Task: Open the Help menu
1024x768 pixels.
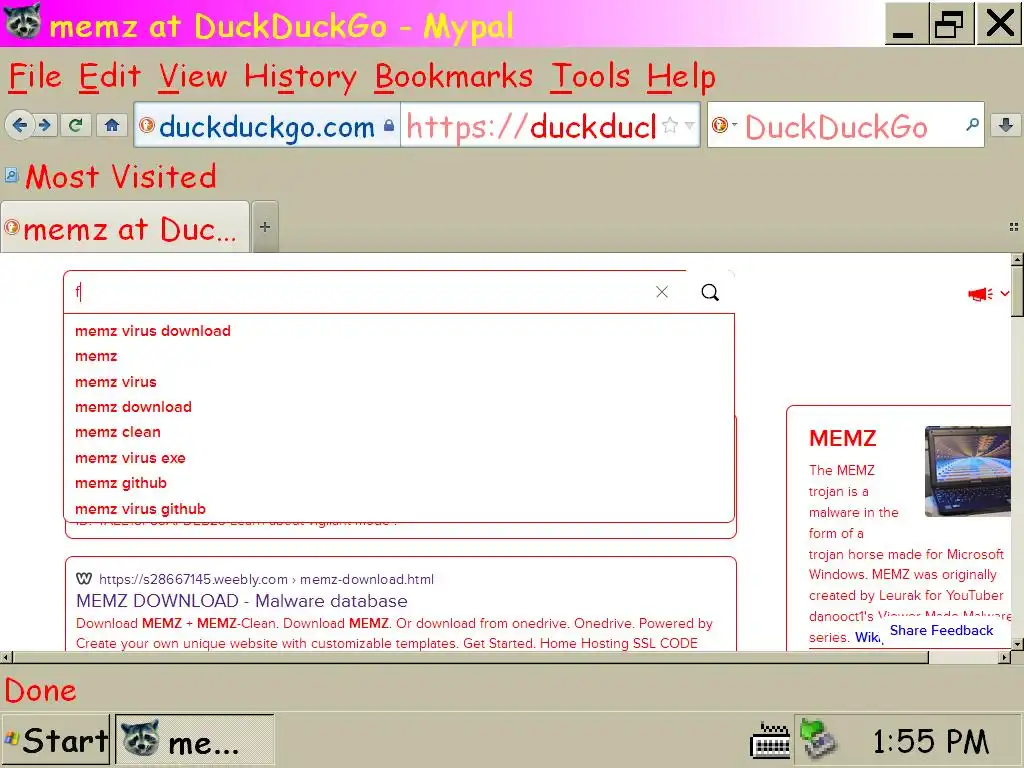Action: (681, 76)
